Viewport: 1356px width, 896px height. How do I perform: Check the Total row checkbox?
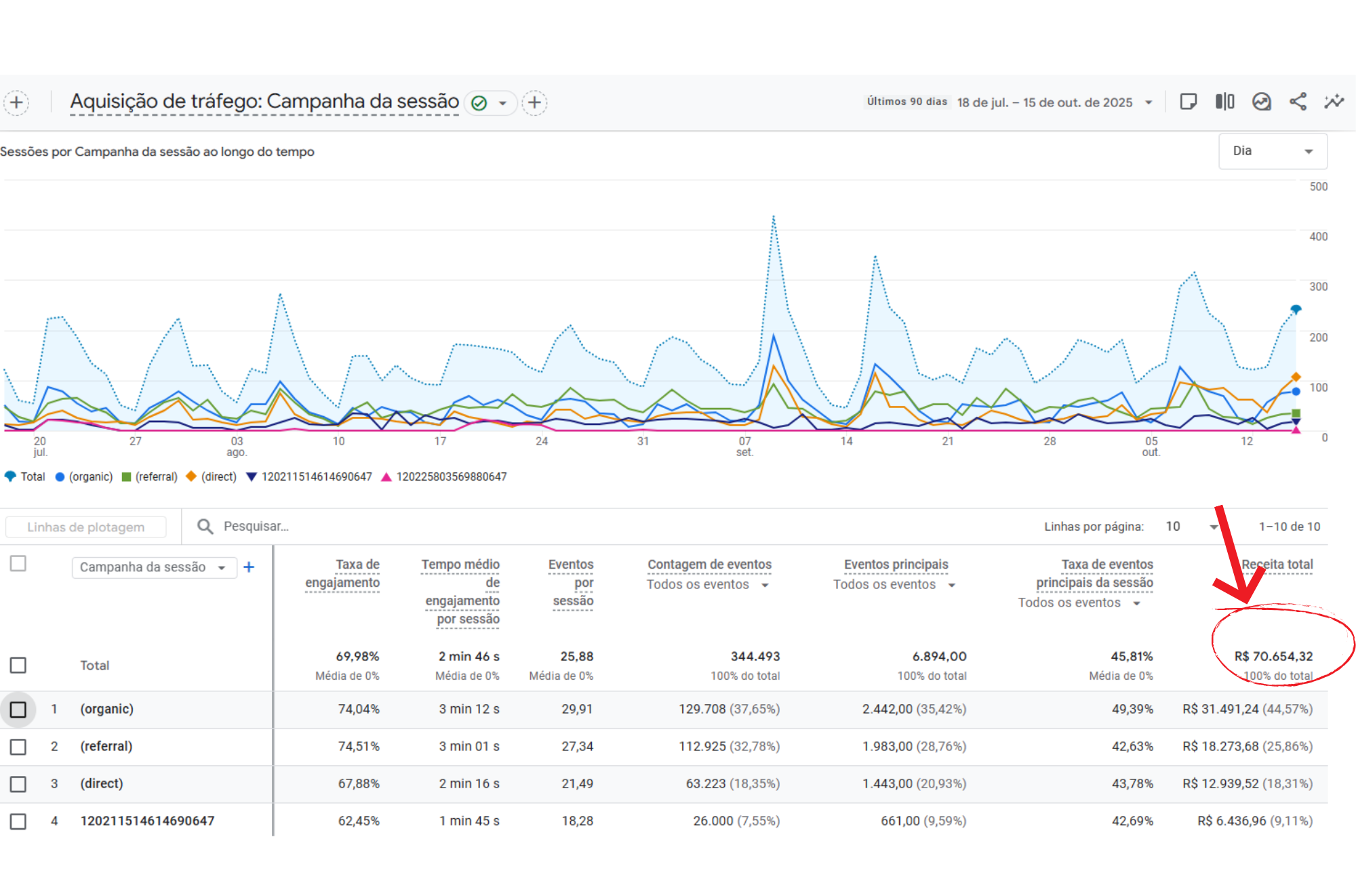click(18, 665)
